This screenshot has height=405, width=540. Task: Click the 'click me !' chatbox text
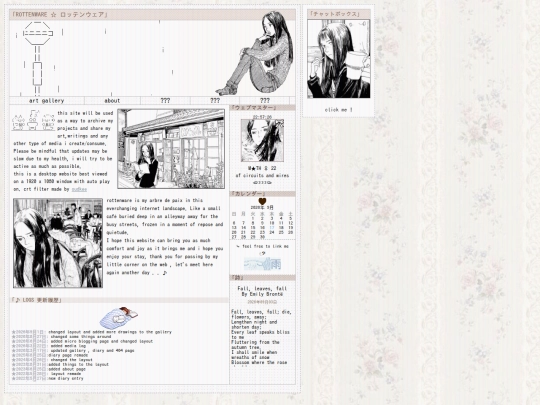click(338, 110)
